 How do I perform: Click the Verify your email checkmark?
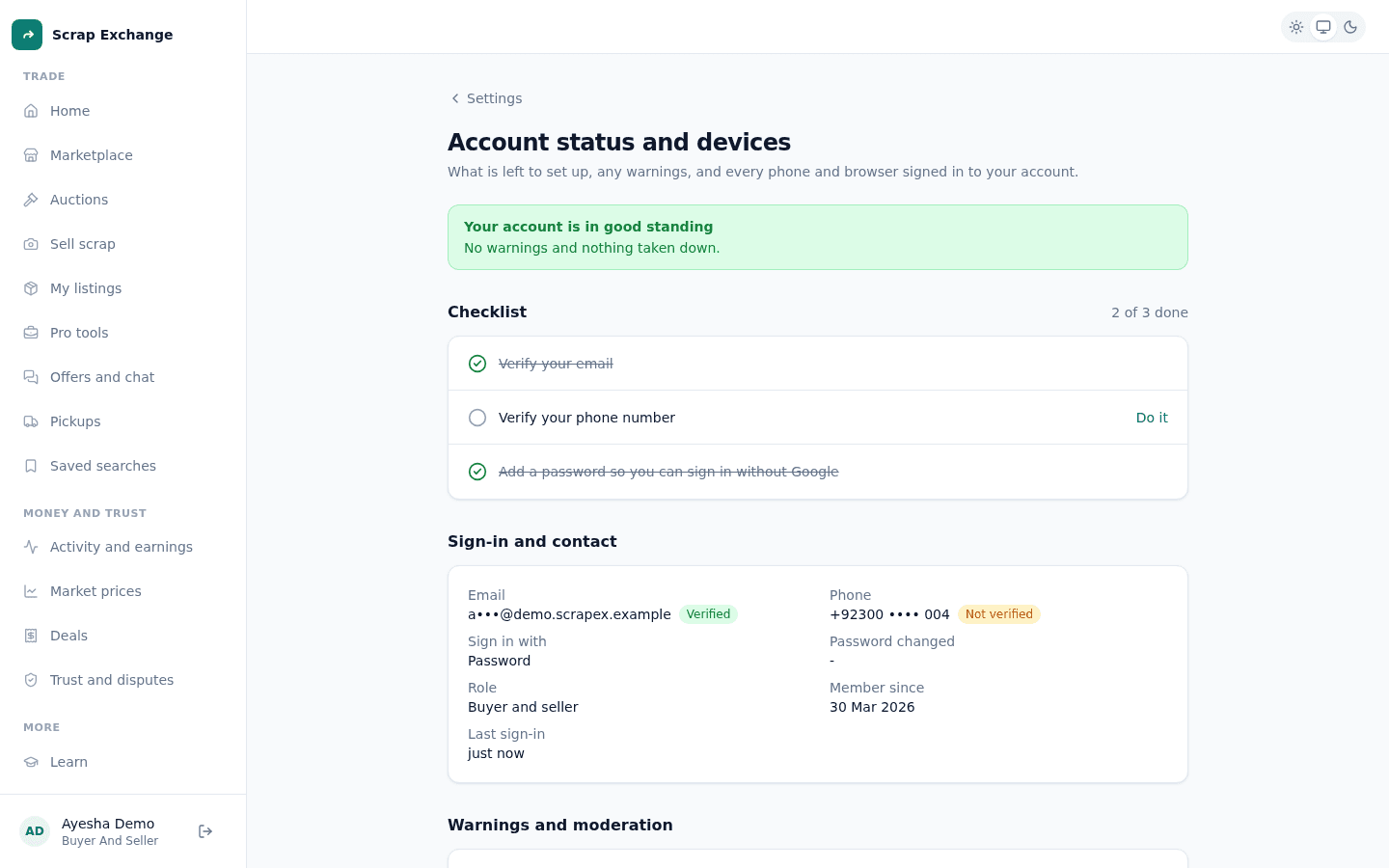(x=477, y=364)
